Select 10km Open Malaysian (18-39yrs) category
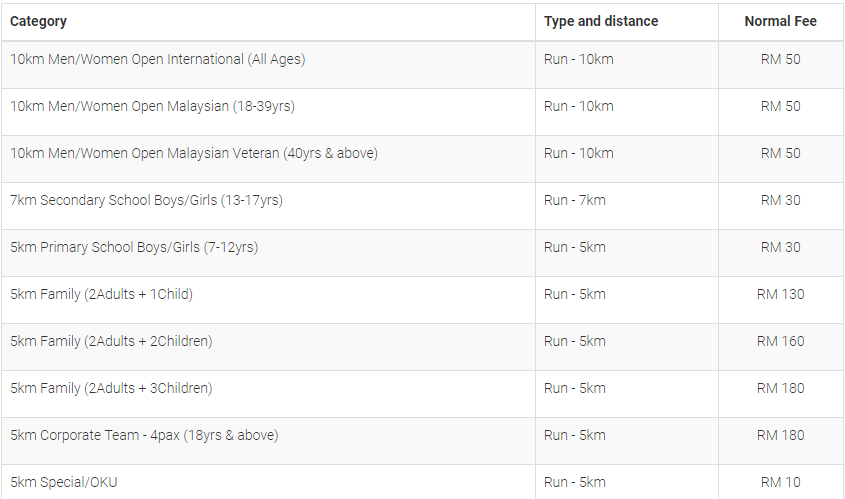Image resolution: width=845 pixels, height=499 pixels. 153,106
